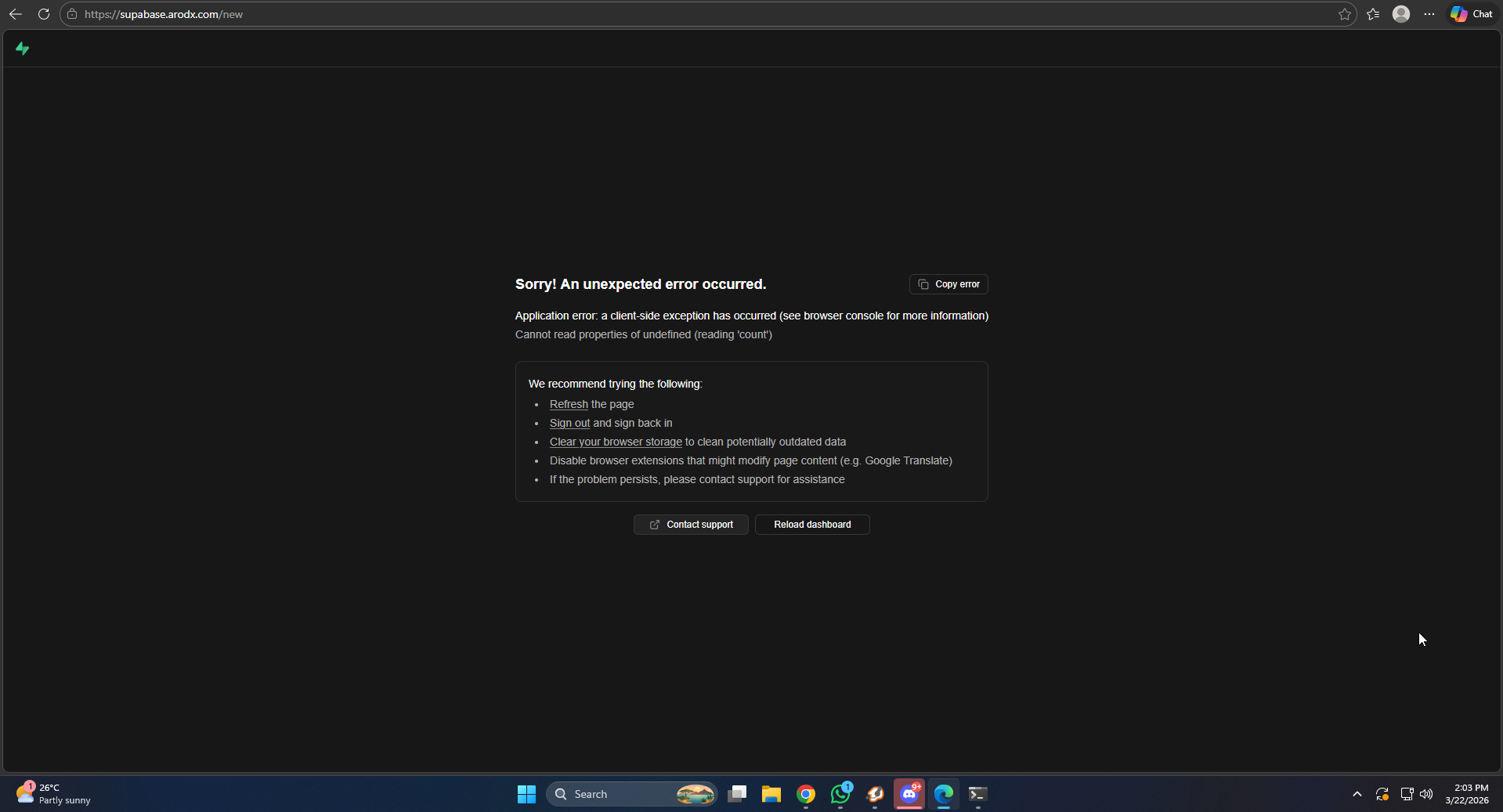Open the browser profile avatar
Screen dimensions: 1503x812
pyautogui.click(x=1401, y=14)
